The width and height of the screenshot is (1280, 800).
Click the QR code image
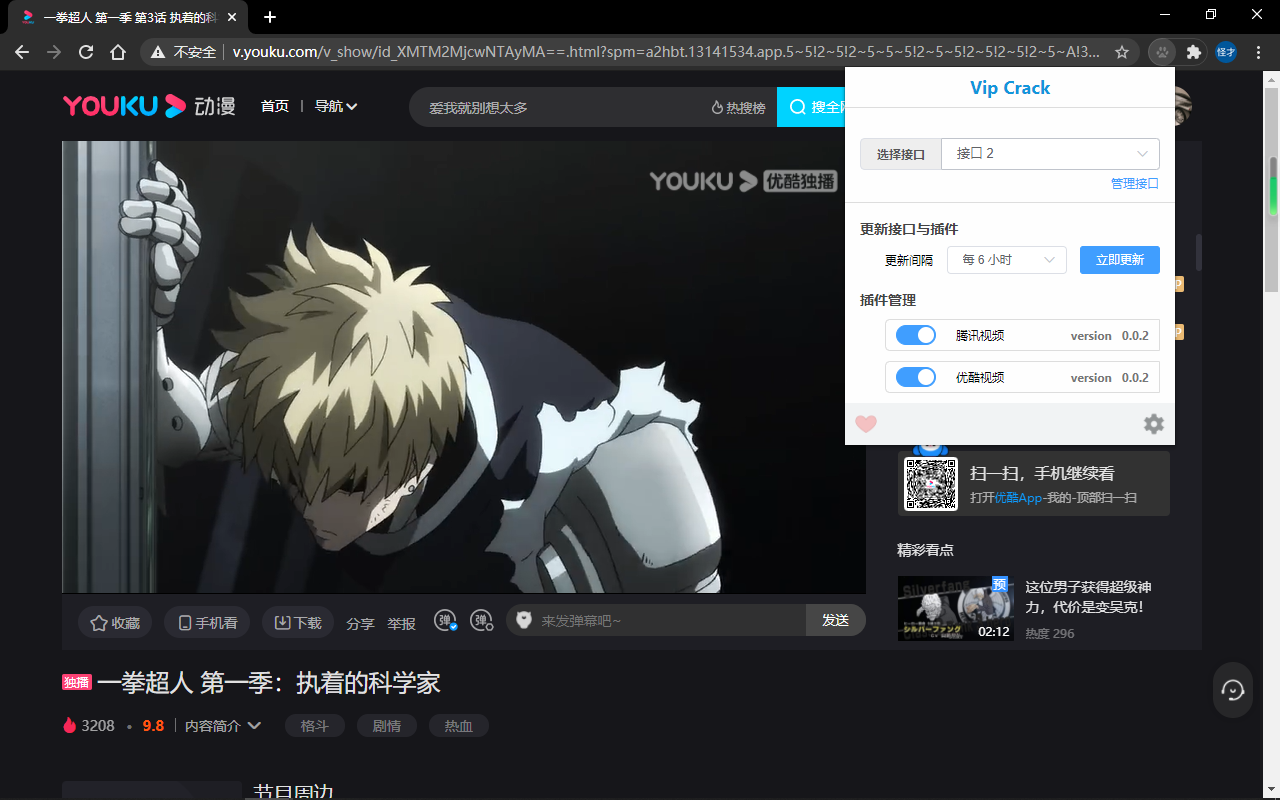click(931, 484)
